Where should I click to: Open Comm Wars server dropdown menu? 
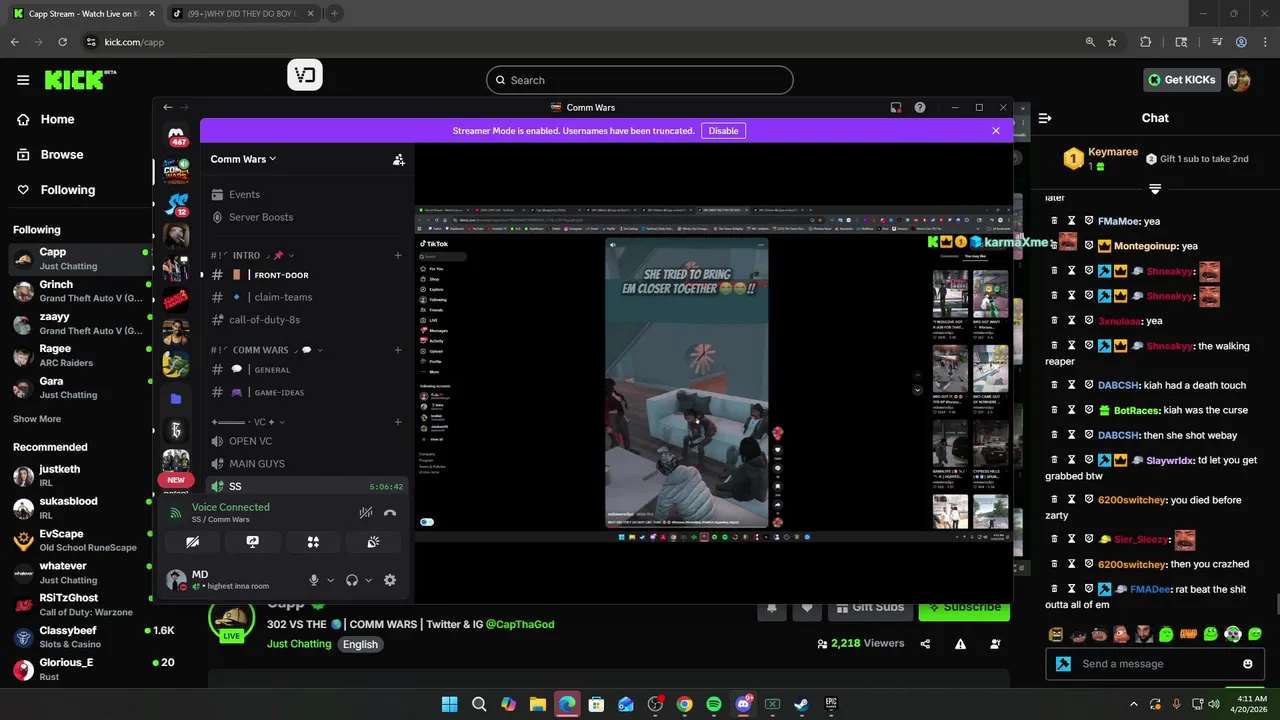[243, 159]
